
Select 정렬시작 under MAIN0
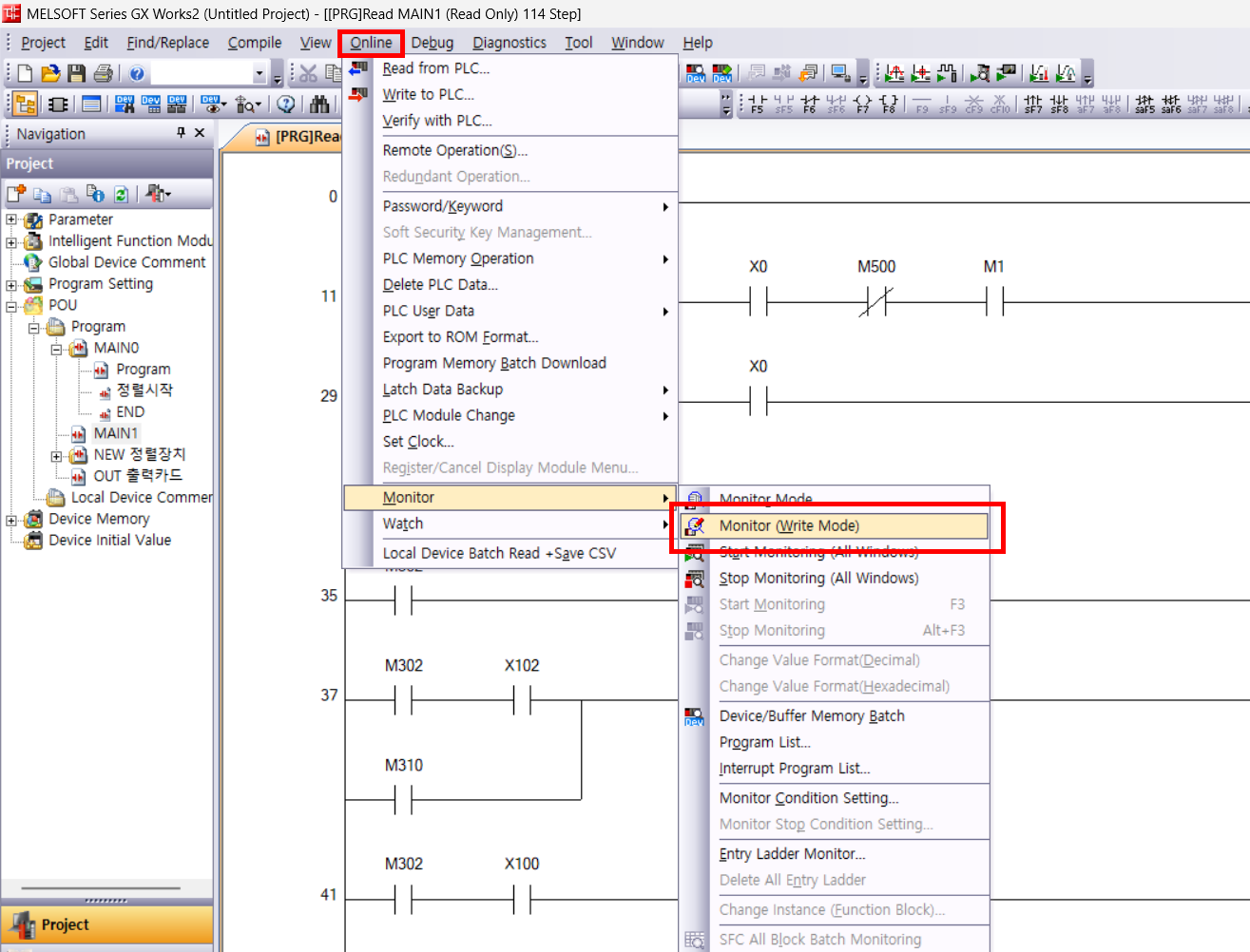[x=144, y=390]
